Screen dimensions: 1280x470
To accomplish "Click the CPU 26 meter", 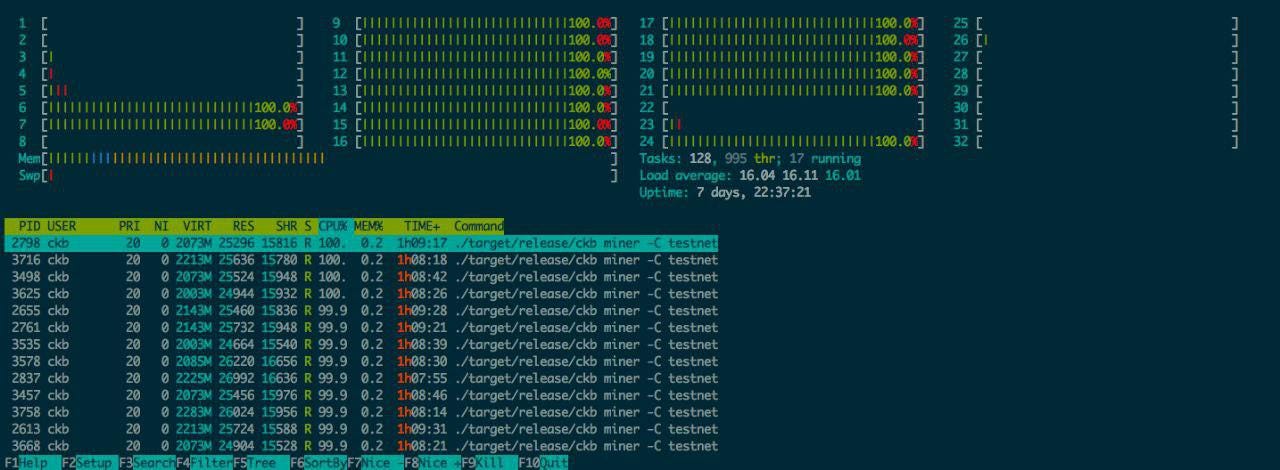I will (x=1097, y=39).
